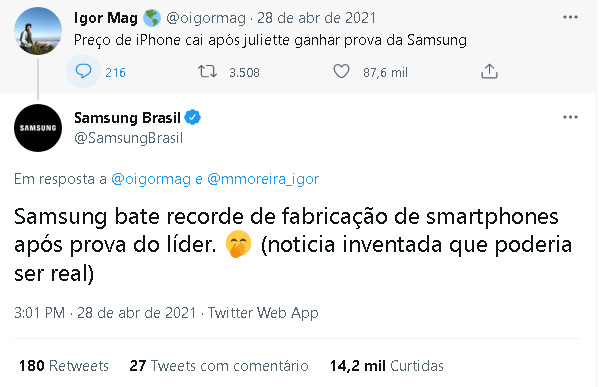Click the Twitter Web App source label
Screen dimensions: 602x387
coord(263,313)
